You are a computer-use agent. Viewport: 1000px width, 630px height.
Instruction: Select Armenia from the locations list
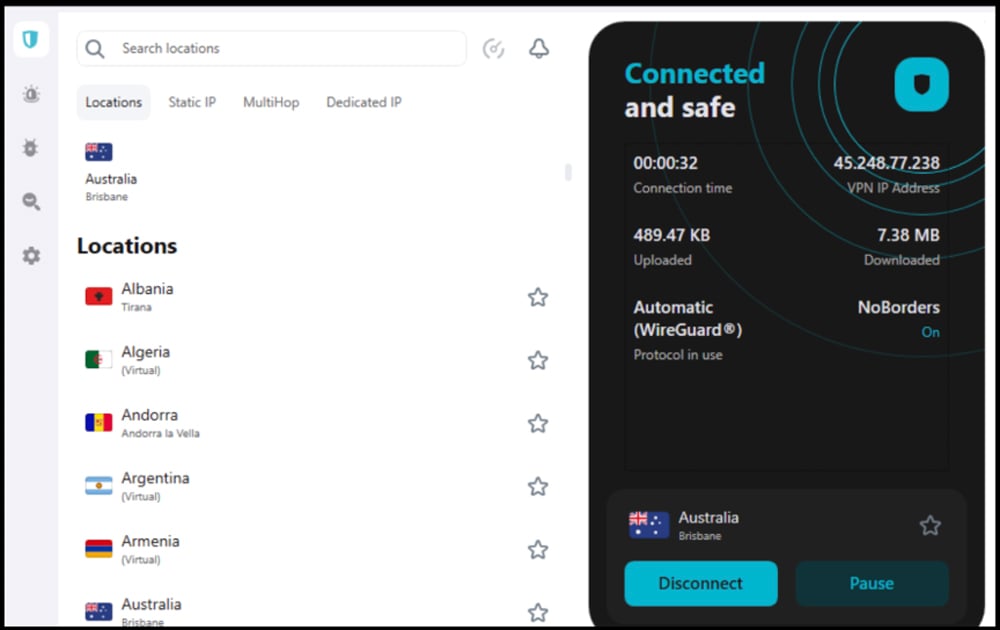[150, 549]
